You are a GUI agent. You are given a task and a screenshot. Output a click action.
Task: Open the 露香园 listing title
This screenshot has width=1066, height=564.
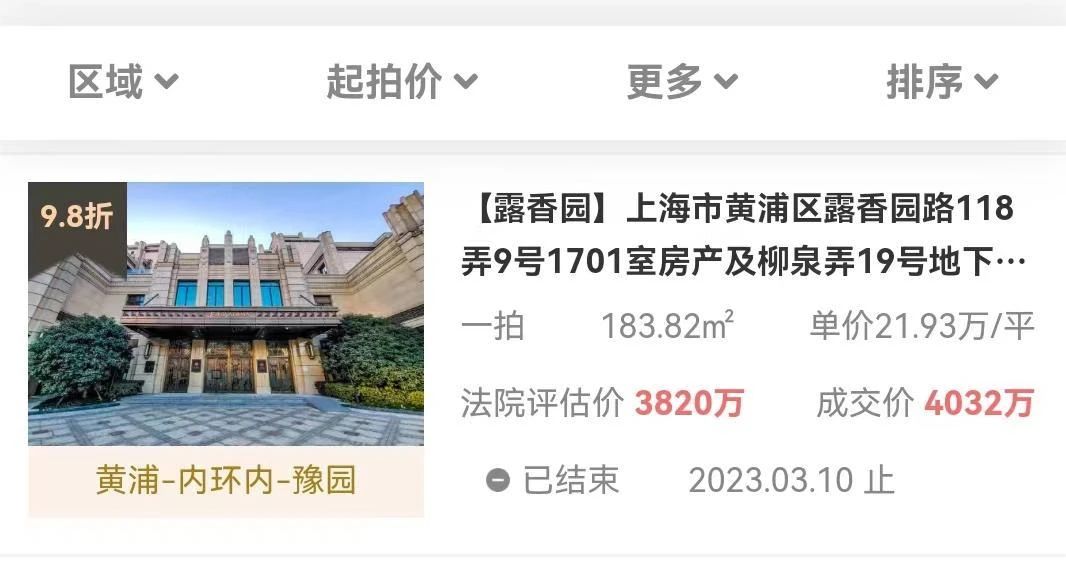pos(743,234)
